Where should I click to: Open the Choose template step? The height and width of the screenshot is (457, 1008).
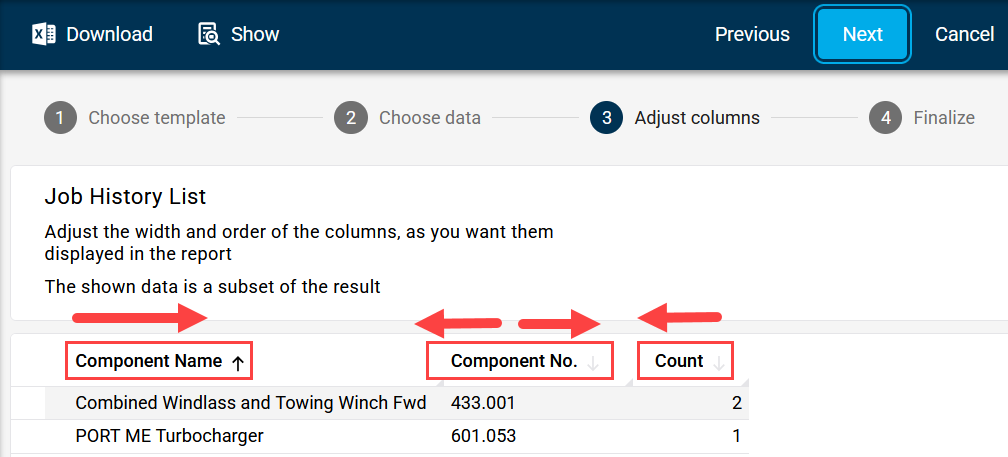pyautogui.click(x=157, y=118)
